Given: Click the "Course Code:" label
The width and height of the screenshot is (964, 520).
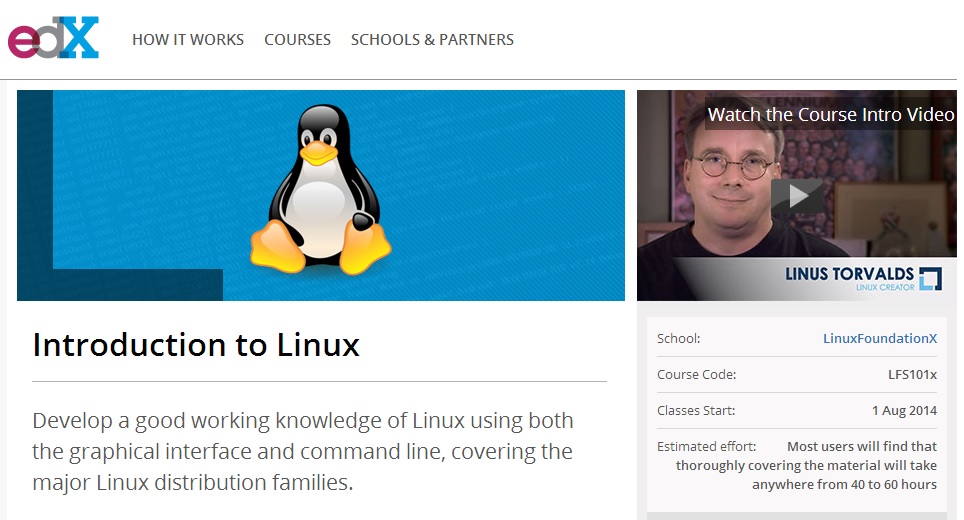Looking at the screenshot, I should 696,375.
